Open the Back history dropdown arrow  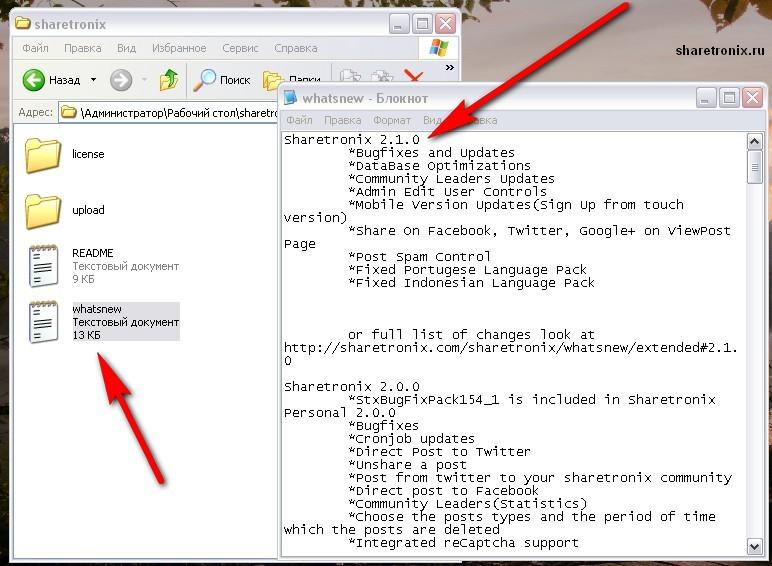coord(93,80)
